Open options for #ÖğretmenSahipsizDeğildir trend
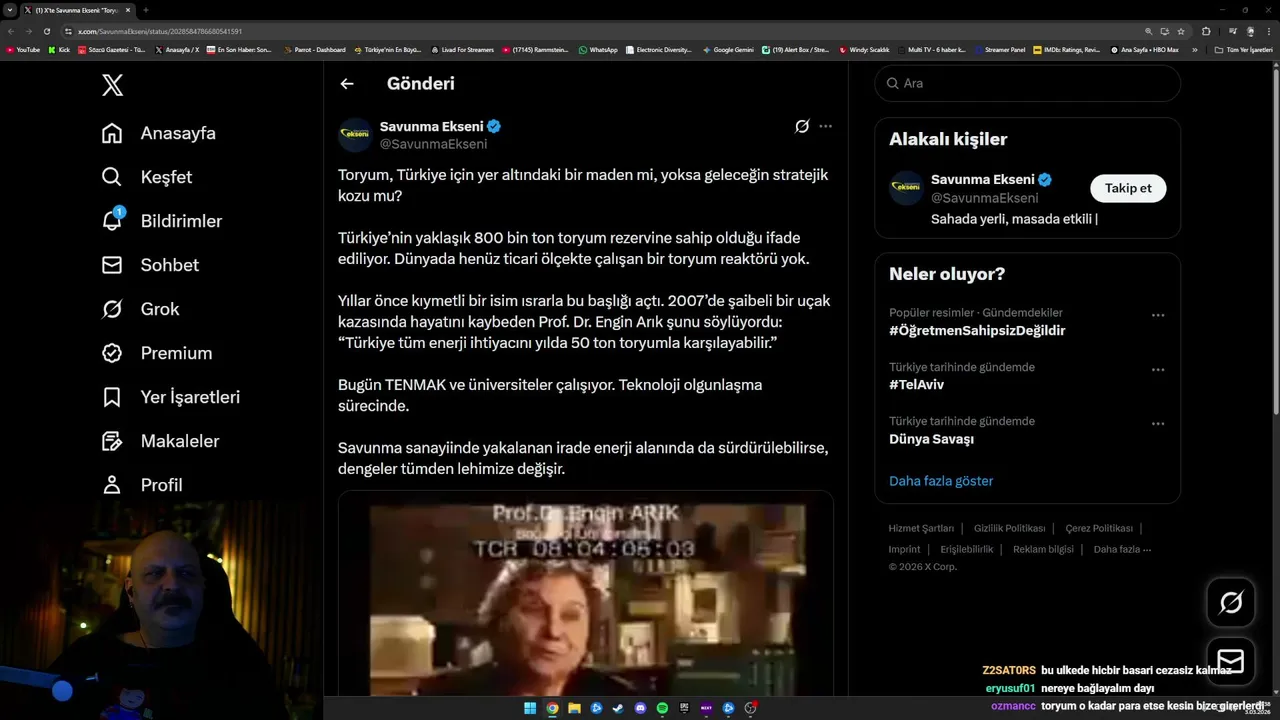The image size is (1280, 720). pyautogui.click(x=1158, y=315)
